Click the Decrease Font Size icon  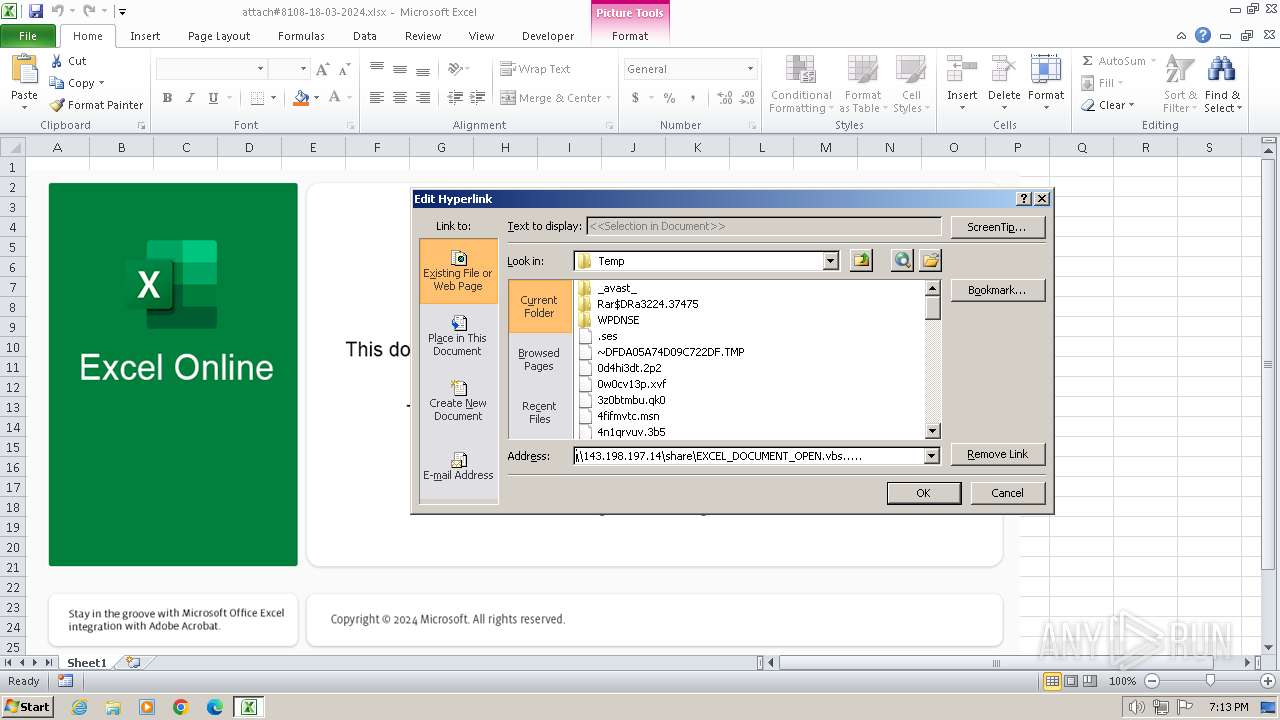coord(344,69)
